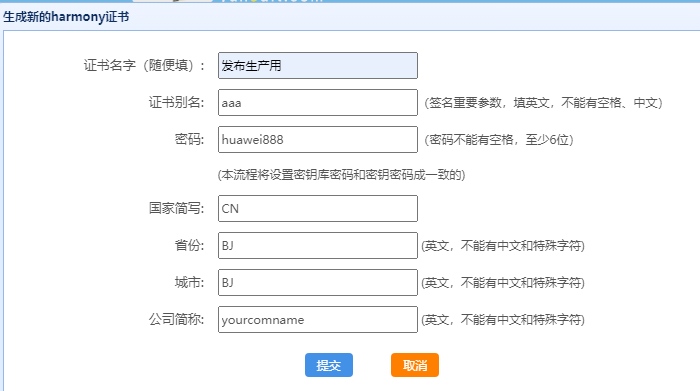
Task: Click the 英文 hint beside 省份 field
Action: (x=503, y=246)
